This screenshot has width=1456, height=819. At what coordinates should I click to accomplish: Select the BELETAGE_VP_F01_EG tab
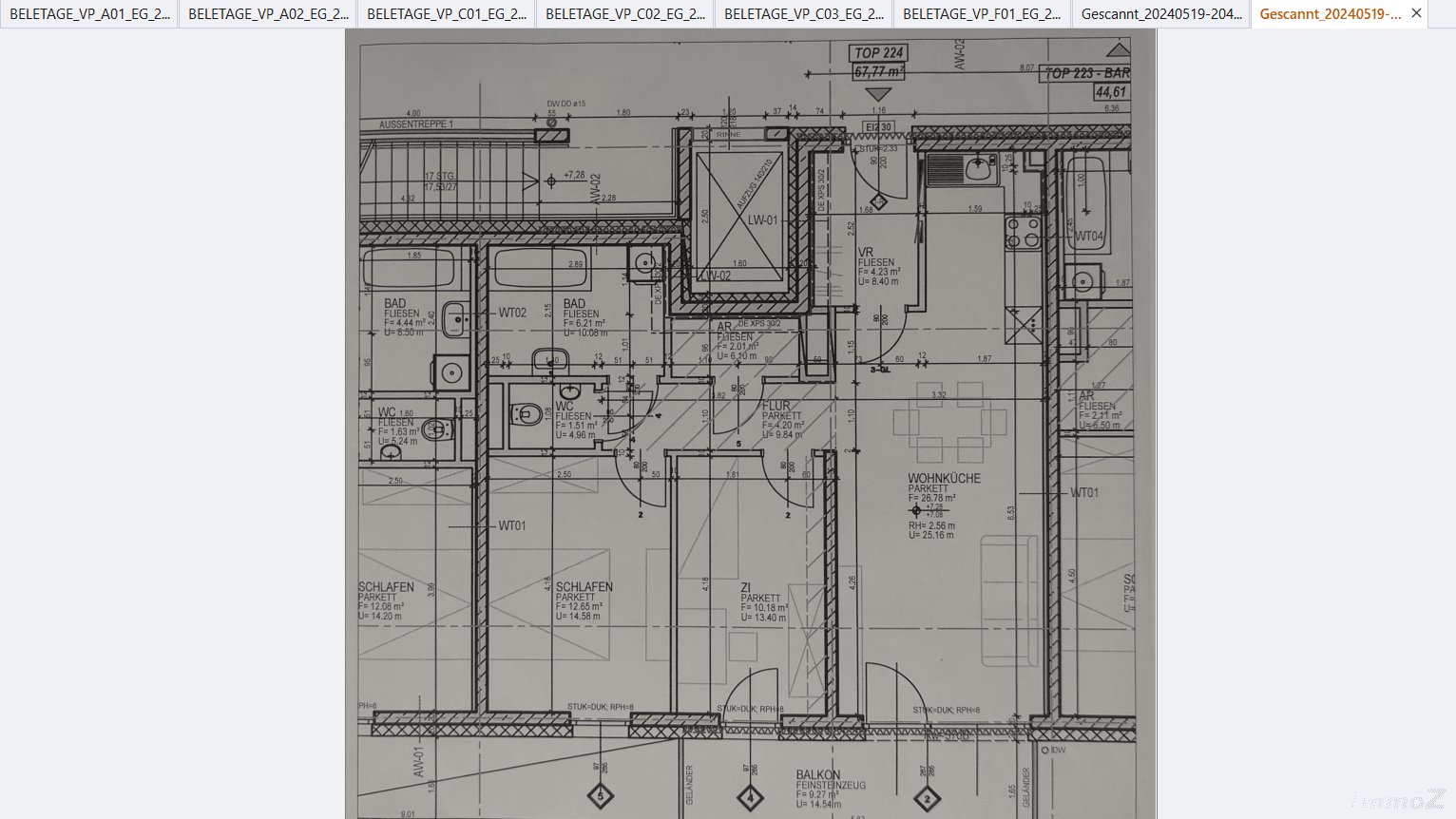[983, 14]
